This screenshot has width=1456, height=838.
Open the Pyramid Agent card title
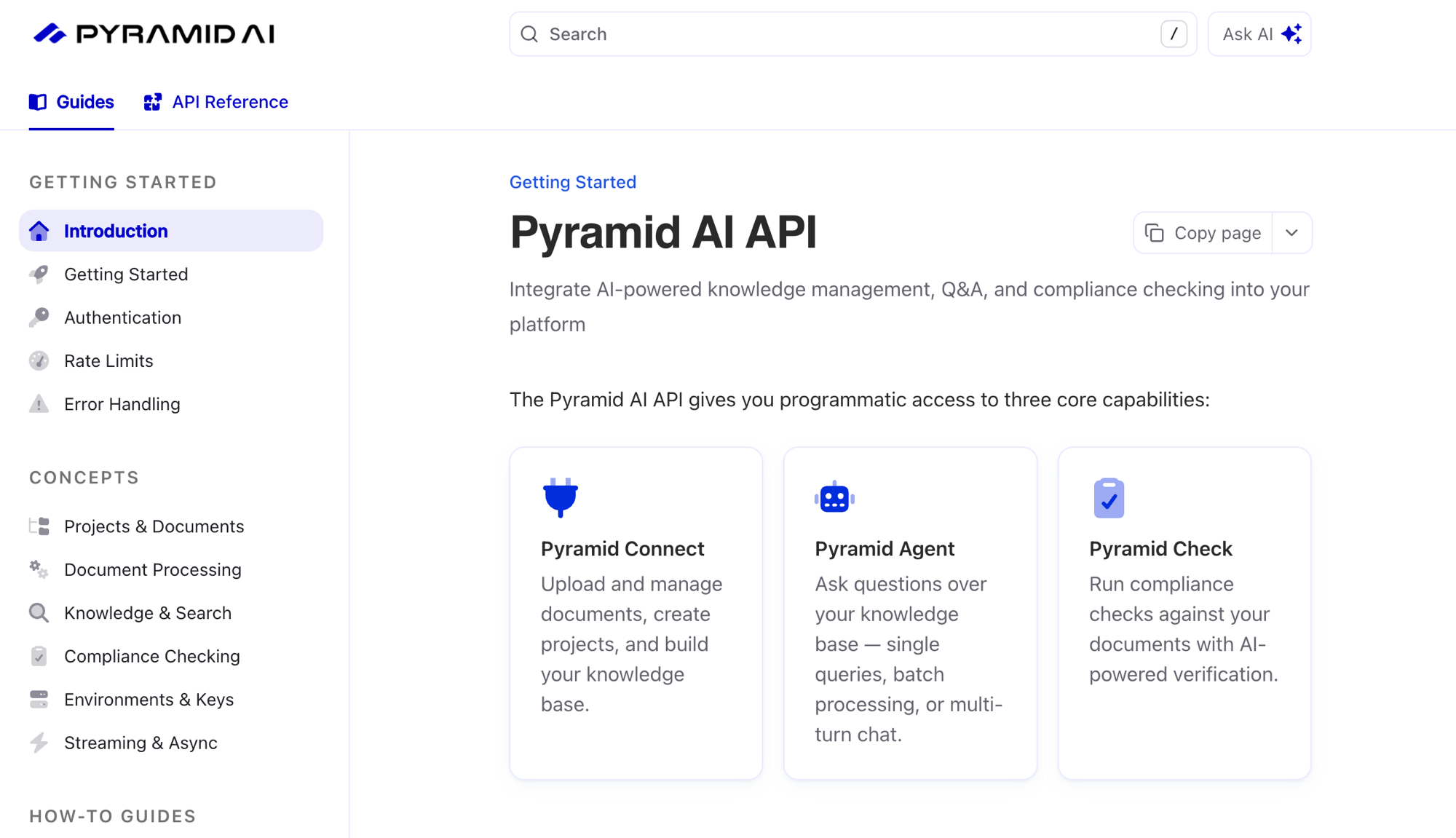(885, 549)
